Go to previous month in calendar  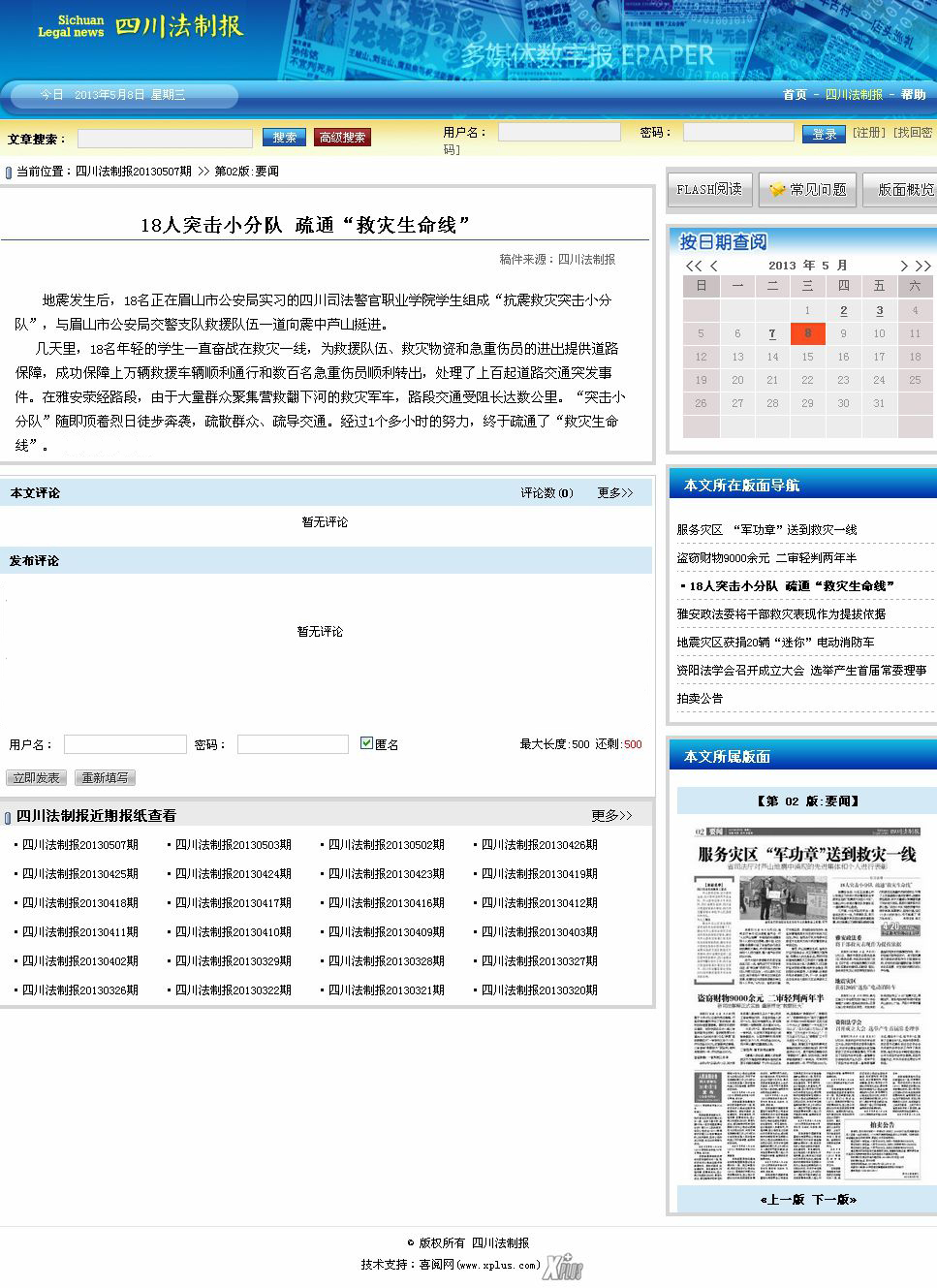tap(714, 266)
